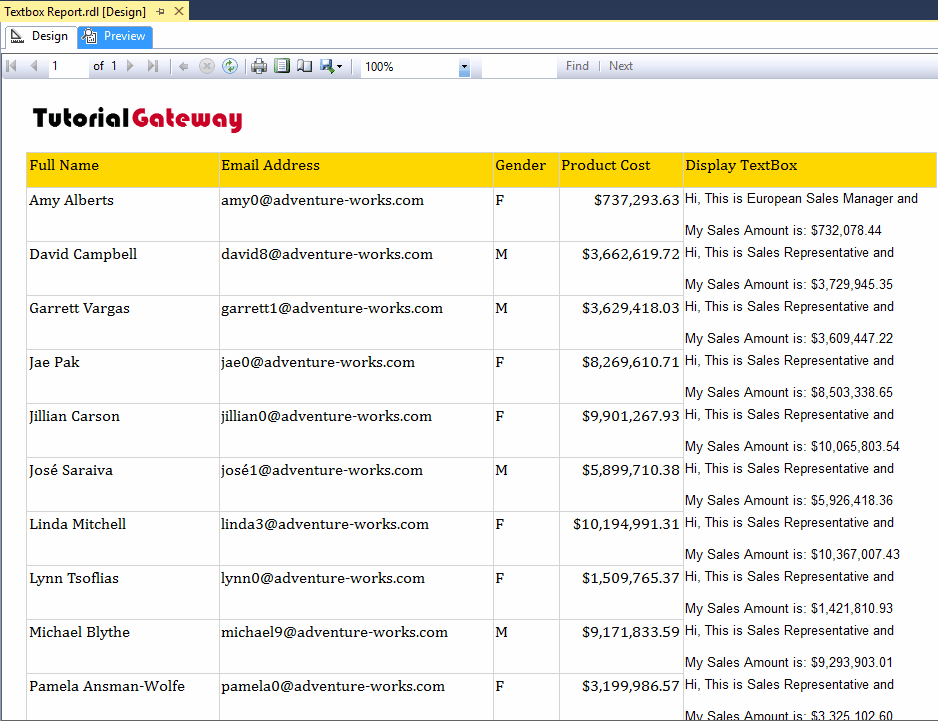Click the Find link

pos(577,66)
